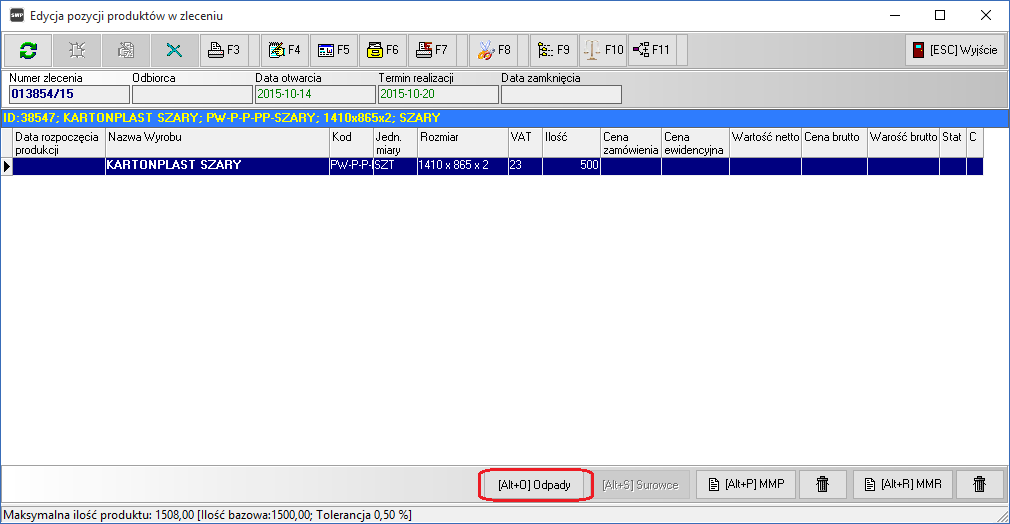Click the [ESC] Wyjście exit button
Image resolution: width=1010 pixels, height=524 pixels.
pos(953,50)
